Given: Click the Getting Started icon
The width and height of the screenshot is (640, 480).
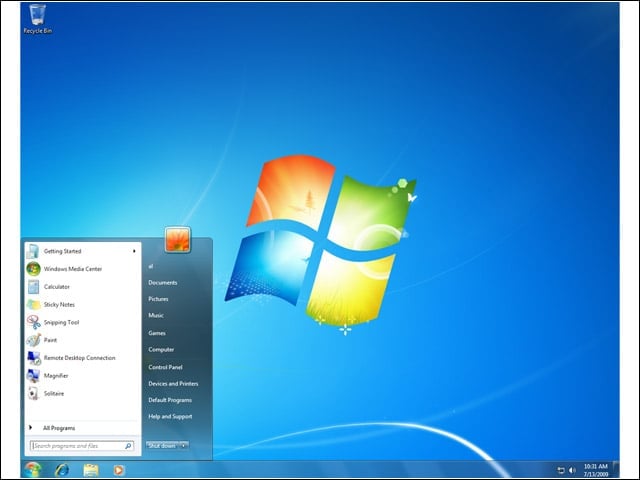Looking at the screenshot, I should (x=33, y=251).
